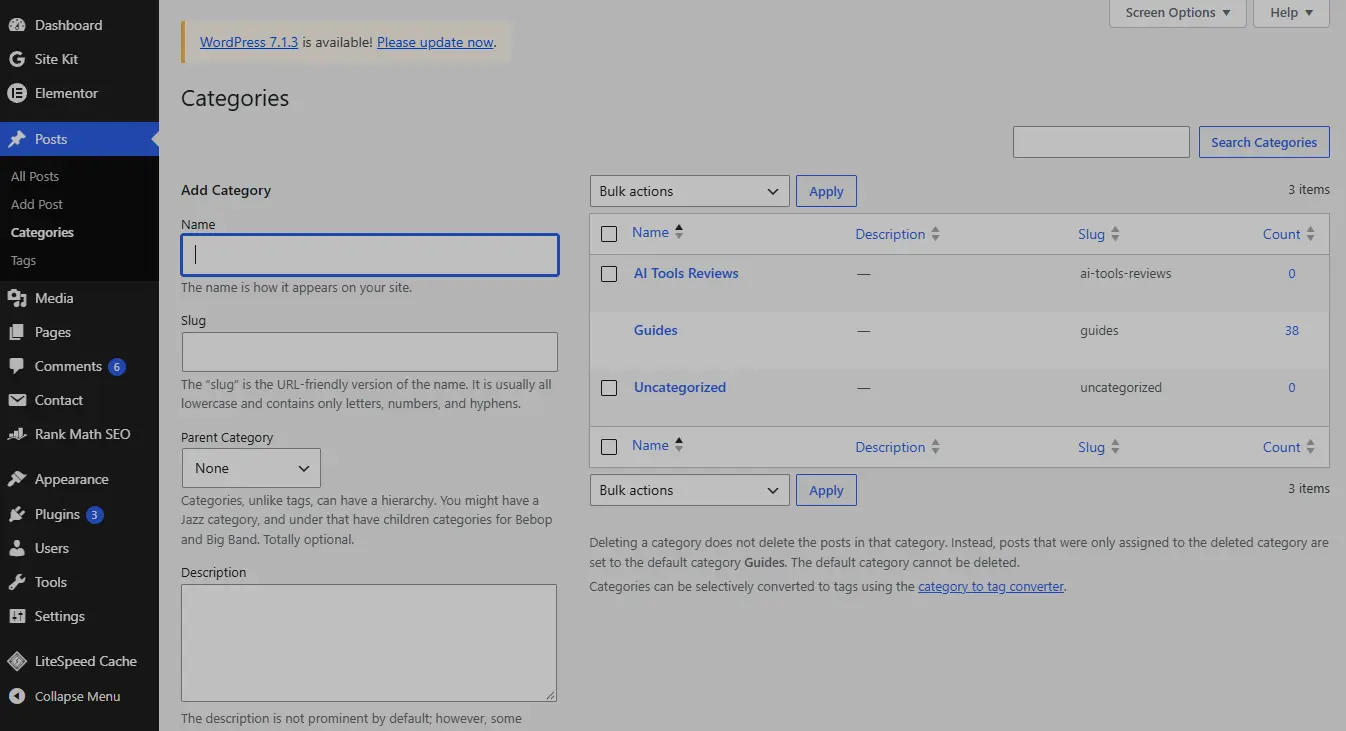Click the Appearance paintbrush icon
Image resolution: width=1346 pixels, height=731 pixels.
[x=17, y=479]
